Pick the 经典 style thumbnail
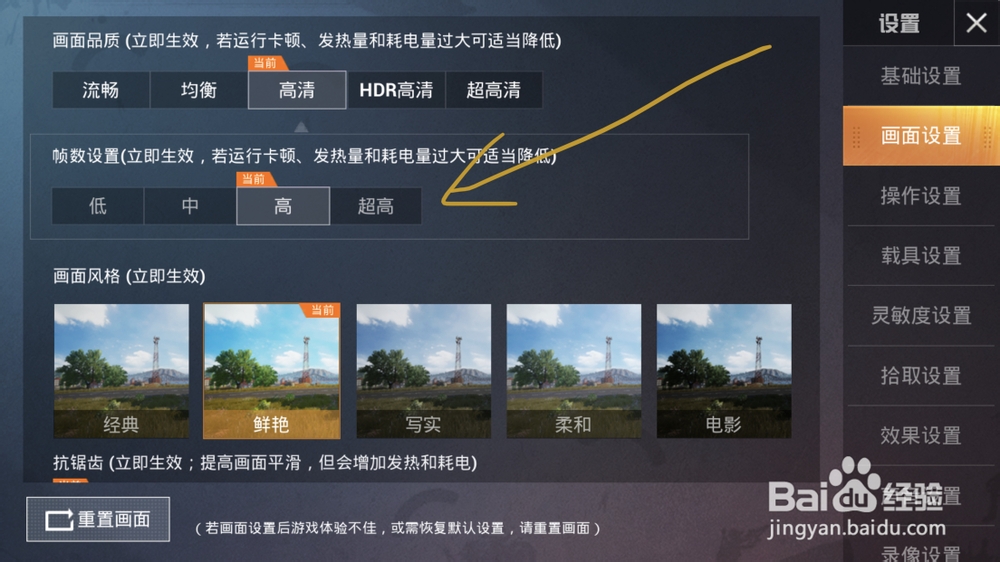This screenshot has height=562, width=1000. click(x=121, y=371)
